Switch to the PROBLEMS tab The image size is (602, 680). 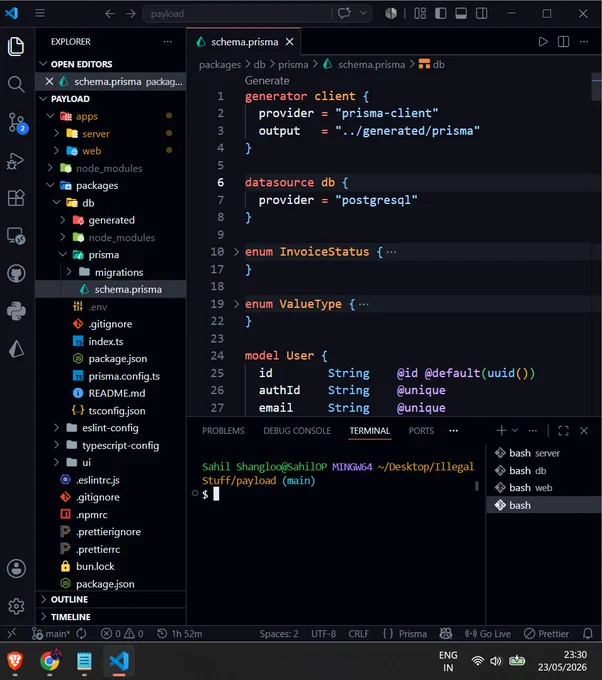pyautogui.click(x=223, y=431)
